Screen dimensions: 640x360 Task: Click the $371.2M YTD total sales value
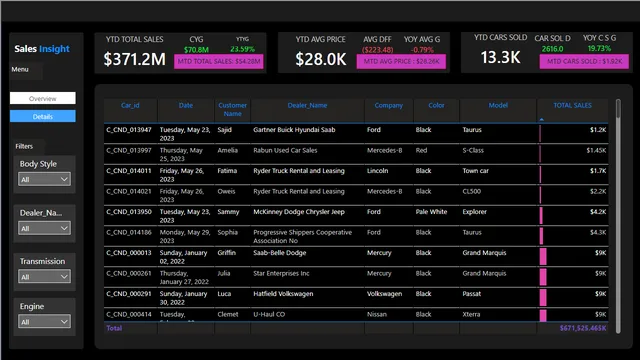pos(134,59)
